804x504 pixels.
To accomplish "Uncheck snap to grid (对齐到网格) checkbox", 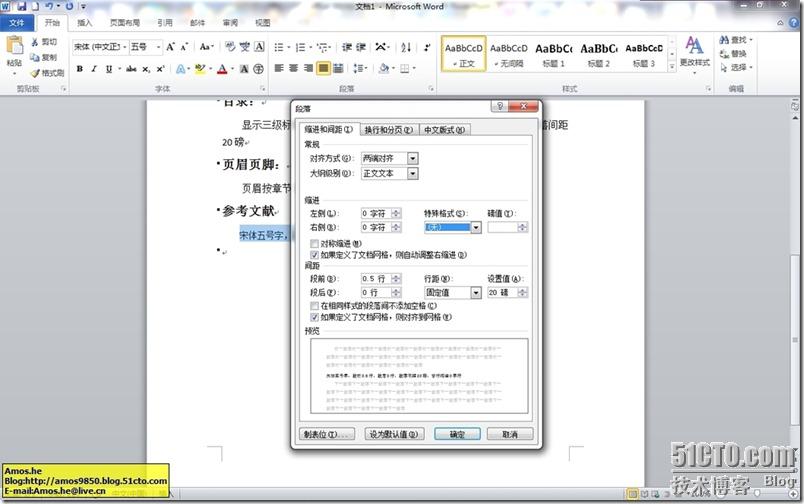I will pos(314,317).
